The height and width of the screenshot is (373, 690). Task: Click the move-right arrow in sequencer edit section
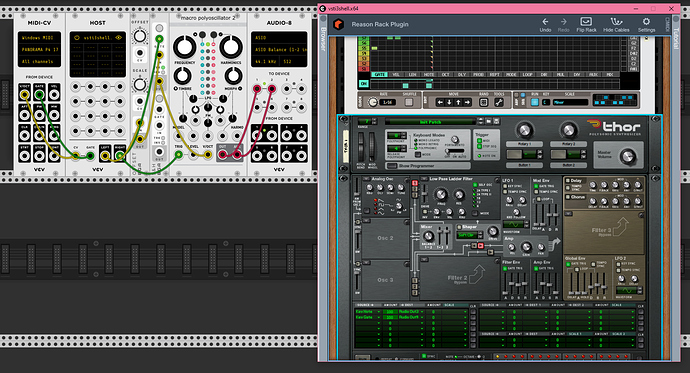(467, 102)
